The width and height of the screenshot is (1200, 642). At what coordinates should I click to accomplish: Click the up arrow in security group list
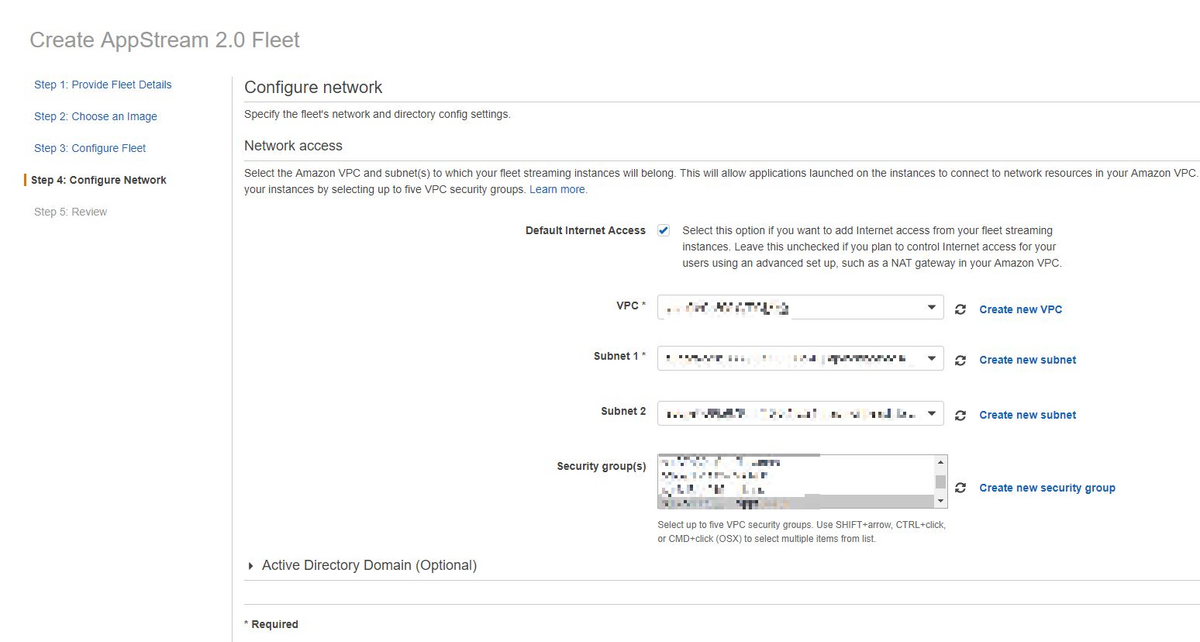coord(941,462)
